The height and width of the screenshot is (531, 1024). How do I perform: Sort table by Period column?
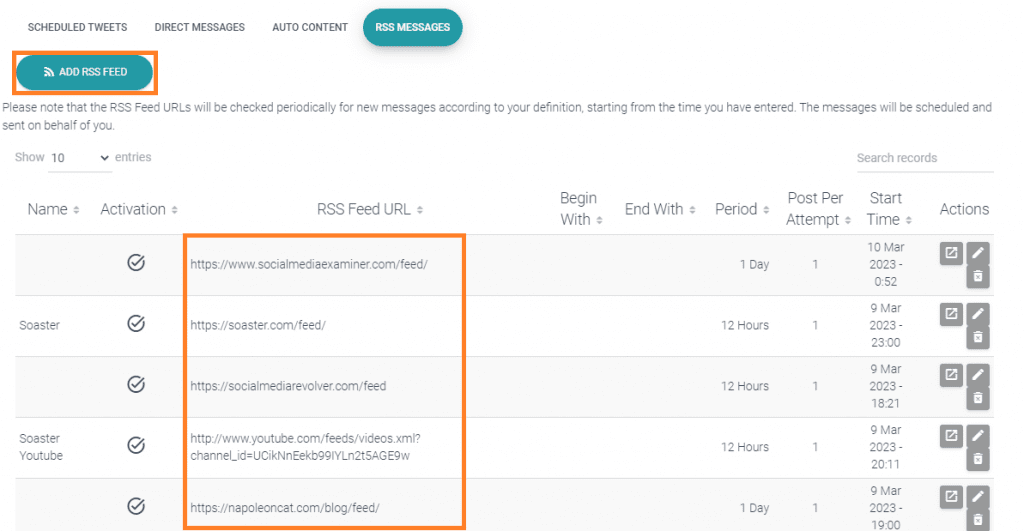pyautogui.click(x=742, y=209)
